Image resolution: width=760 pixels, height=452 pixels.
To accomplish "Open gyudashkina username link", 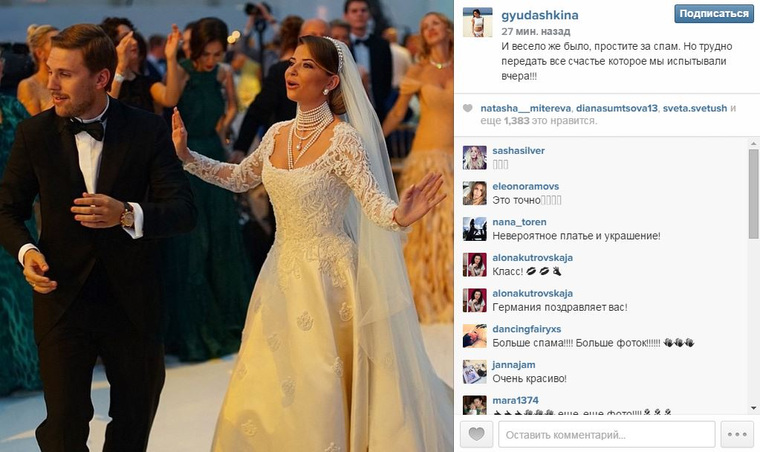I will (x=539, y=16).
